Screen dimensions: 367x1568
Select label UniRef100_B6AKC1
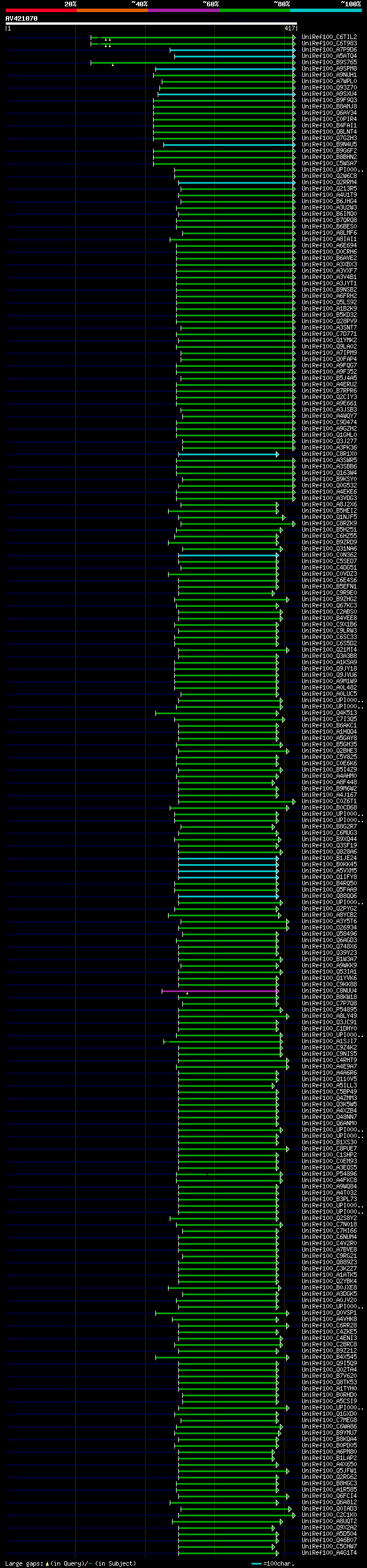[x=329, y=726]
